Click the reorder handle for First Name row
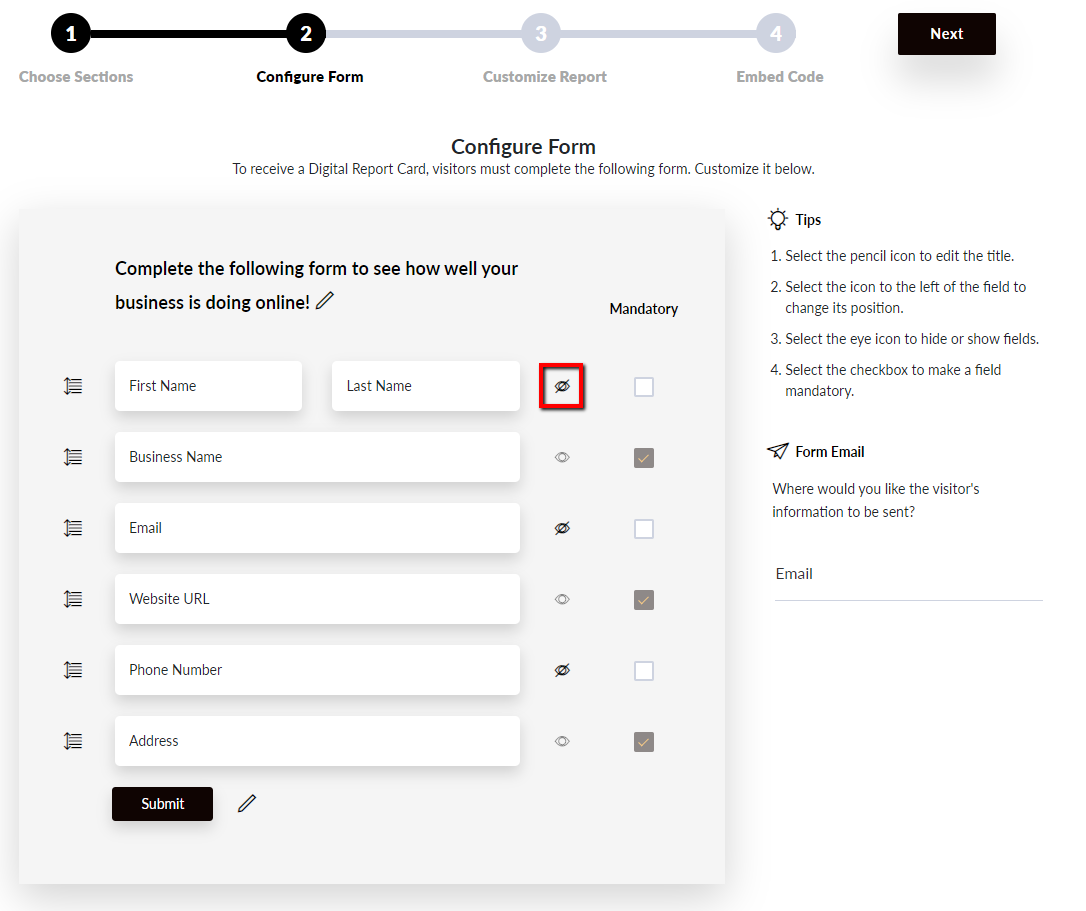1086x911 pixels. [73, 387]
